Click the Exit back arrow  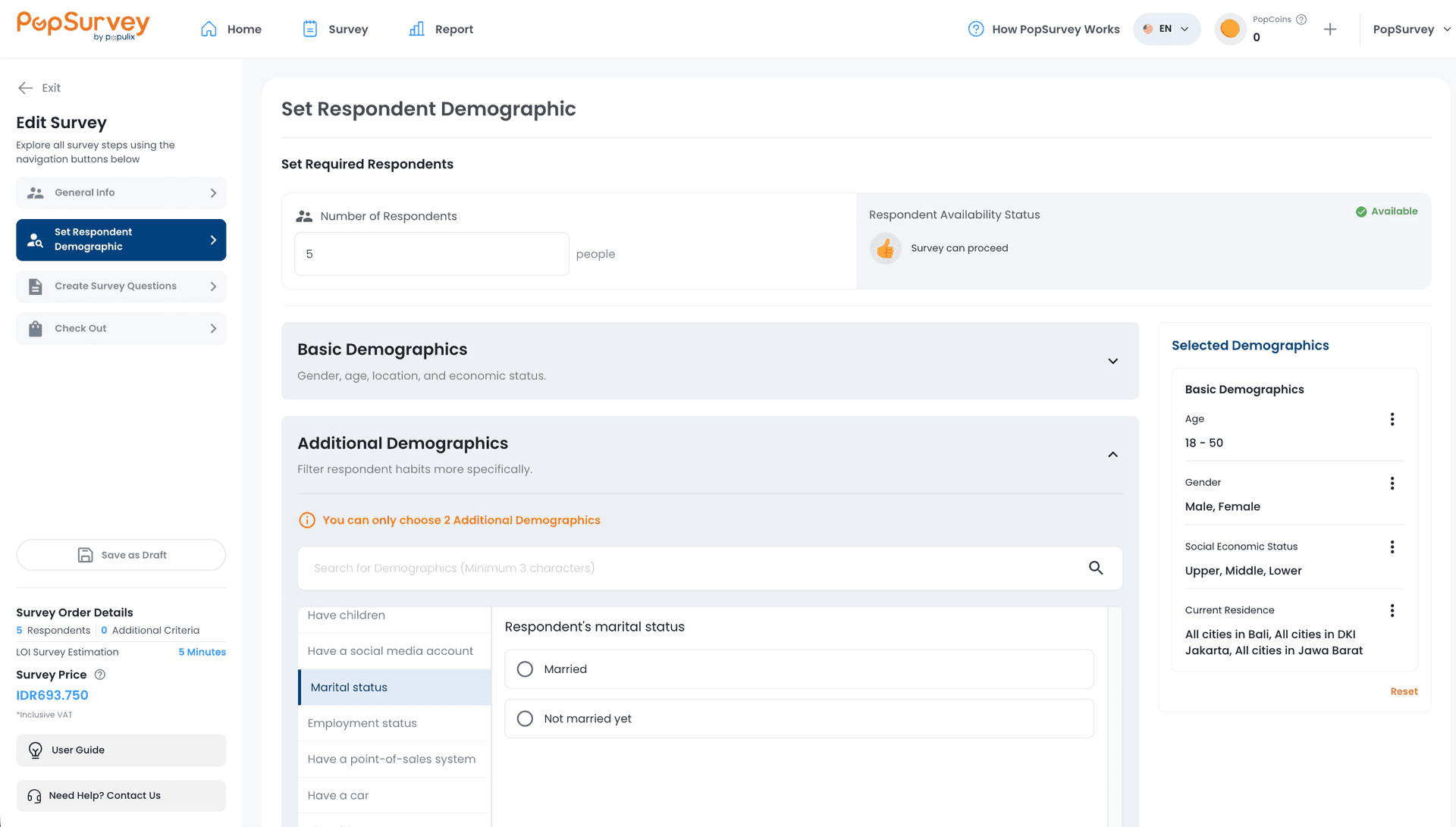(26, 88)
